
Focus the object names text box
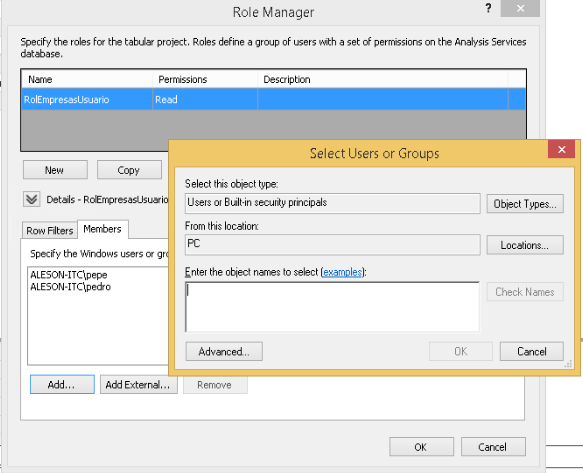[x=332, y=307]
